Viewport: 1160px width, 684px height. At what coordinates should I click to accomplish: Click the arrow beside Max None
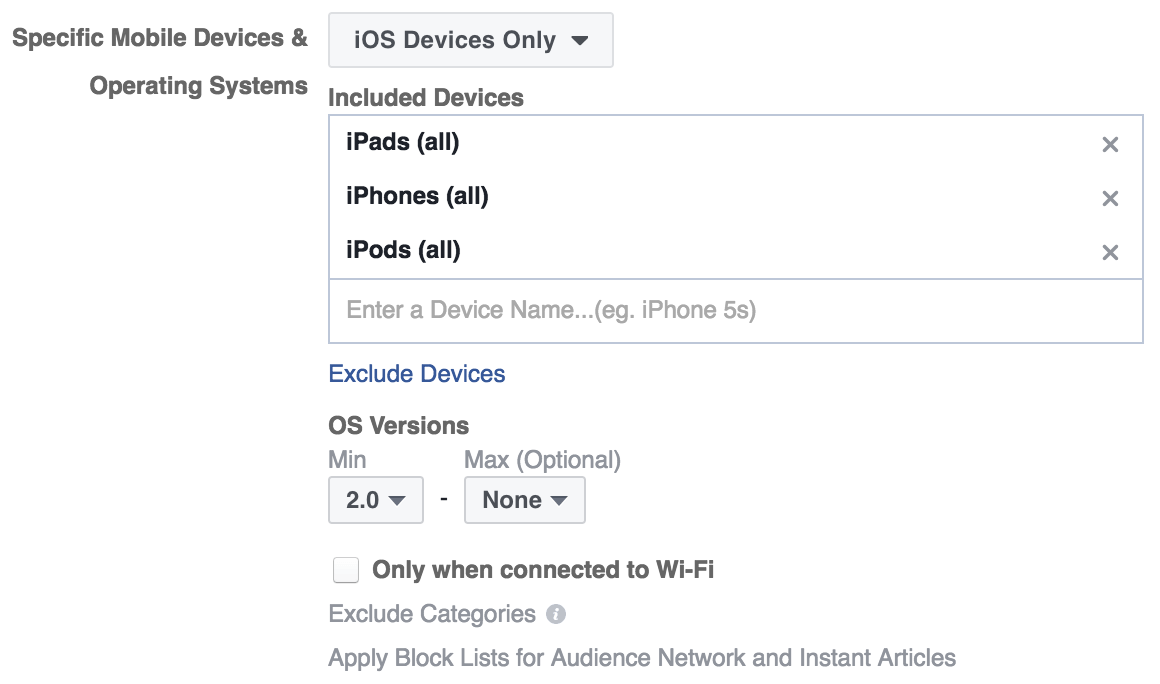pos(559,501)
